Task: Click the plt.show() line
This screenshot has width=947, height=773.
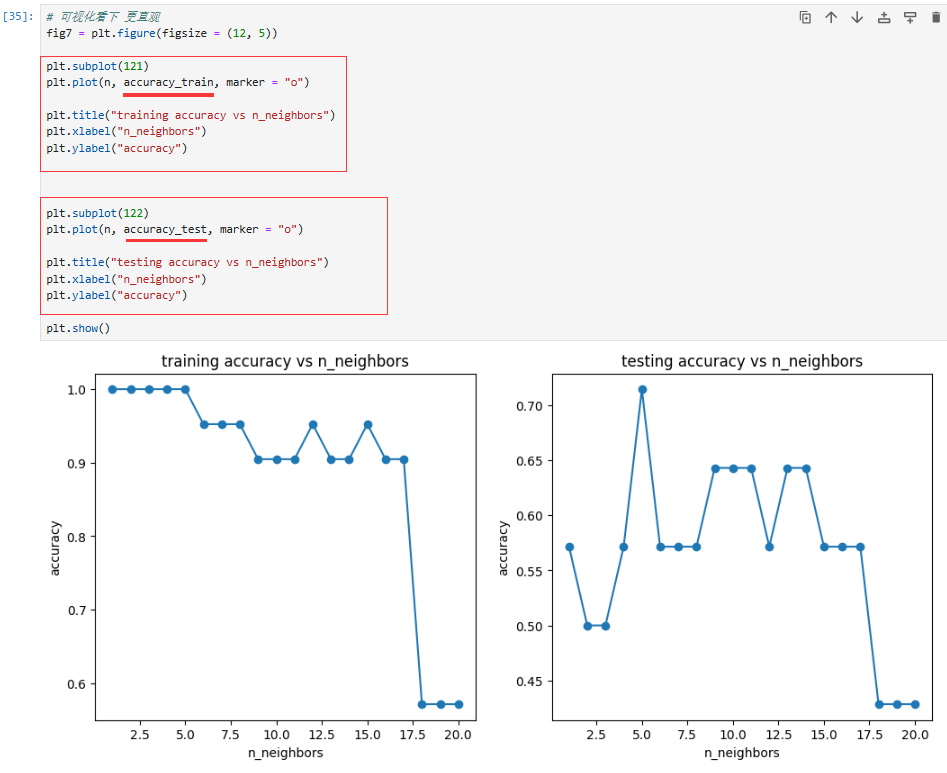Action: (x=78, y=328)
